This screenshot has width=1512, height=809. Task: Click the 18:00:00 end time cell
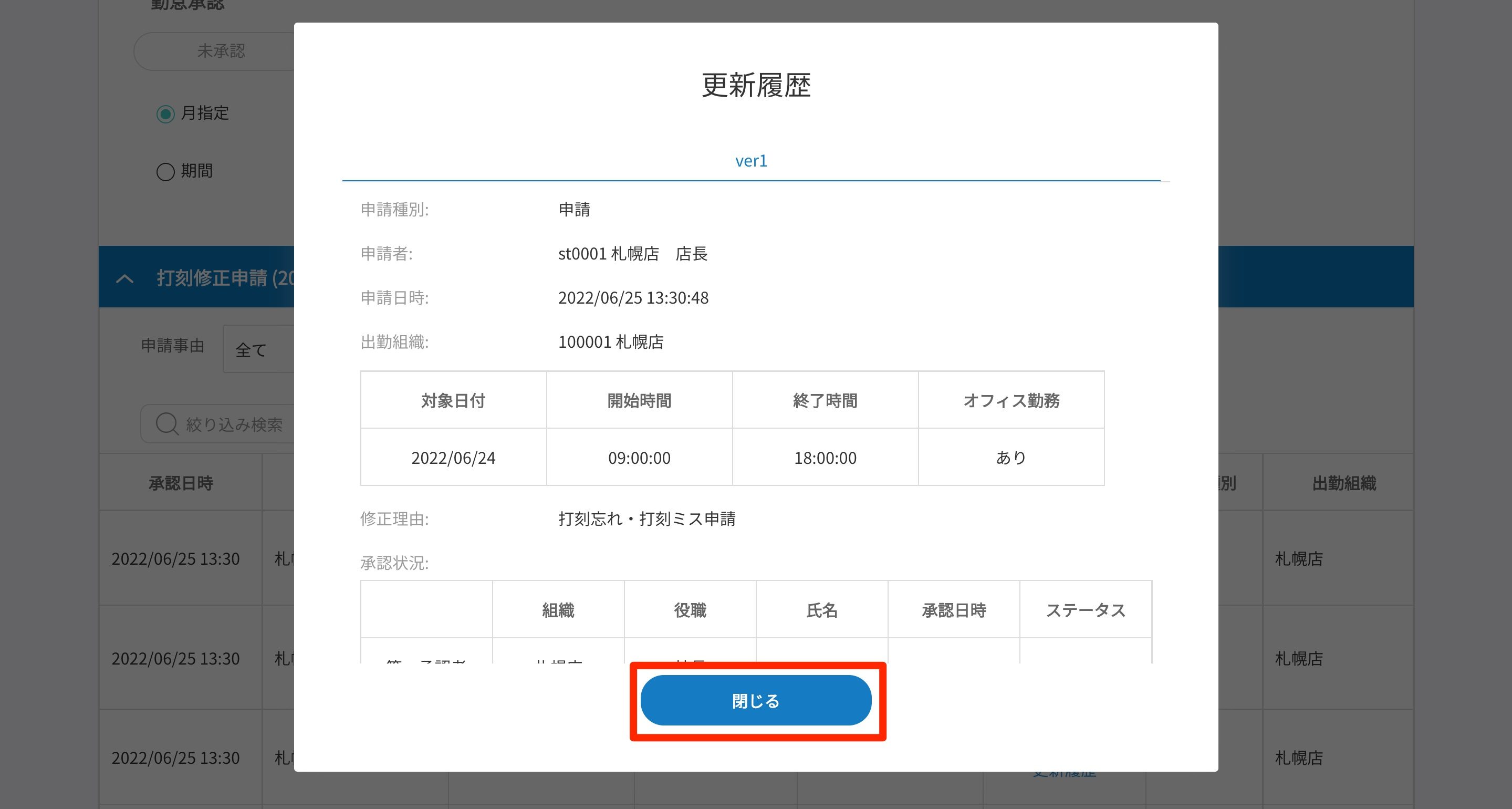[825, 458]
